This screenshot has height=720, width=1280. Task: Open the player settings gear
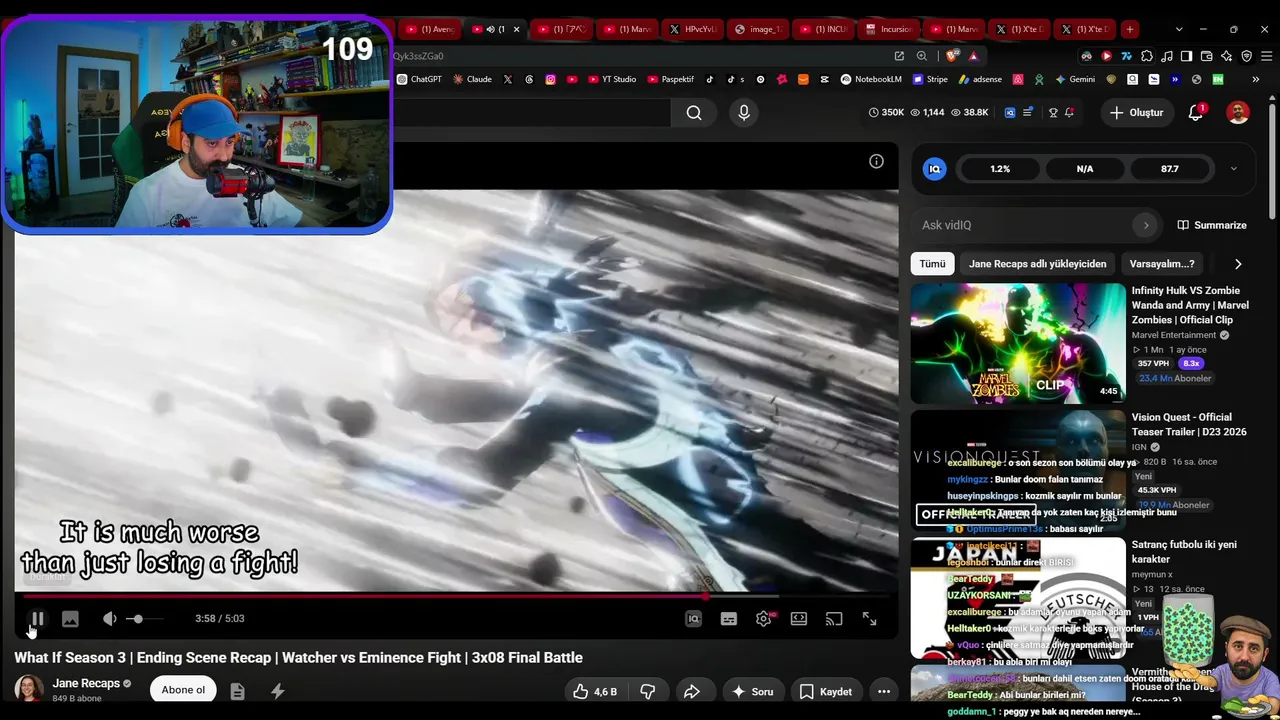[764, 619]
